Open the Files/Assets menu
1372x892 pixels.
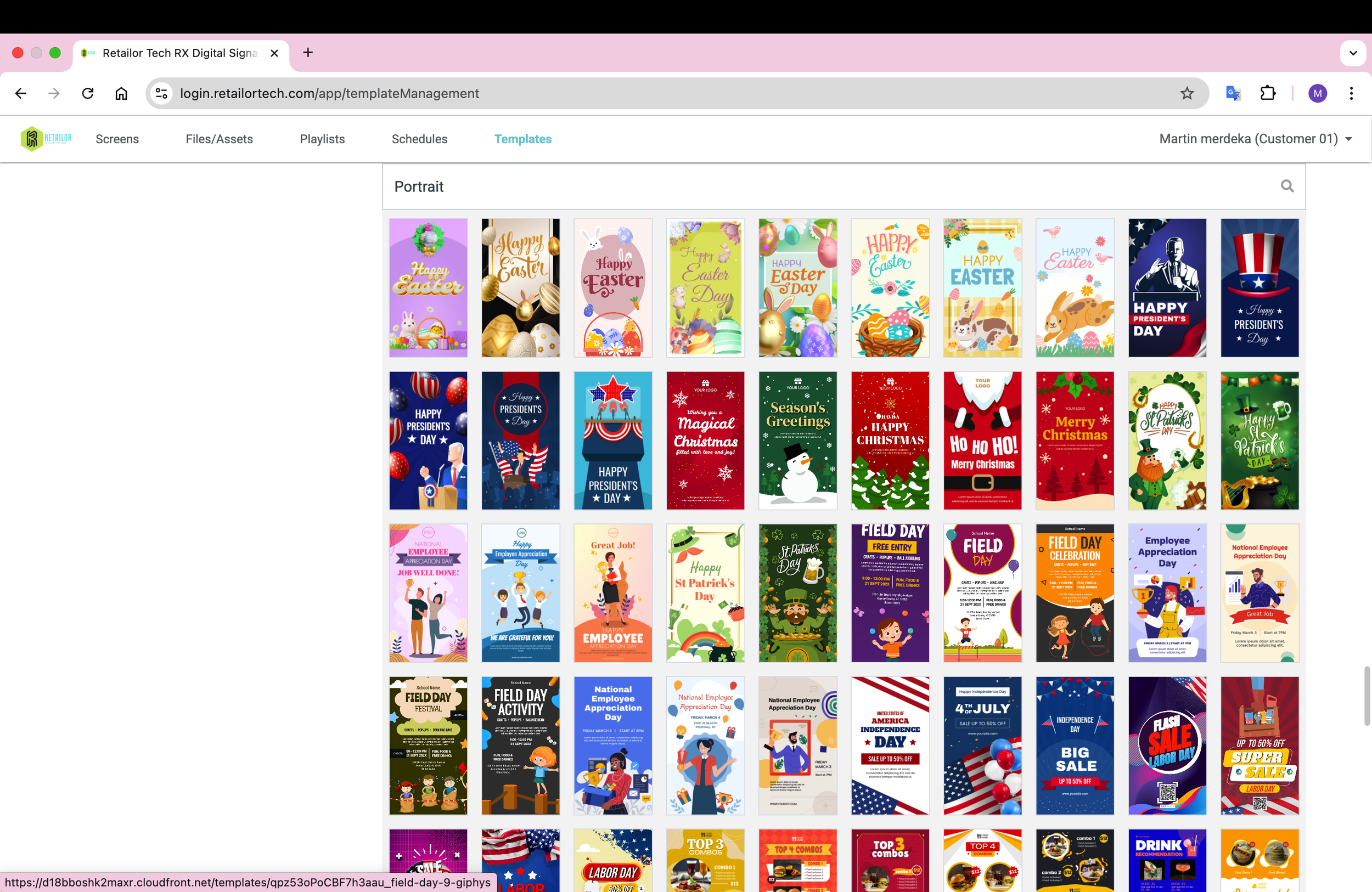click(219, 139)
